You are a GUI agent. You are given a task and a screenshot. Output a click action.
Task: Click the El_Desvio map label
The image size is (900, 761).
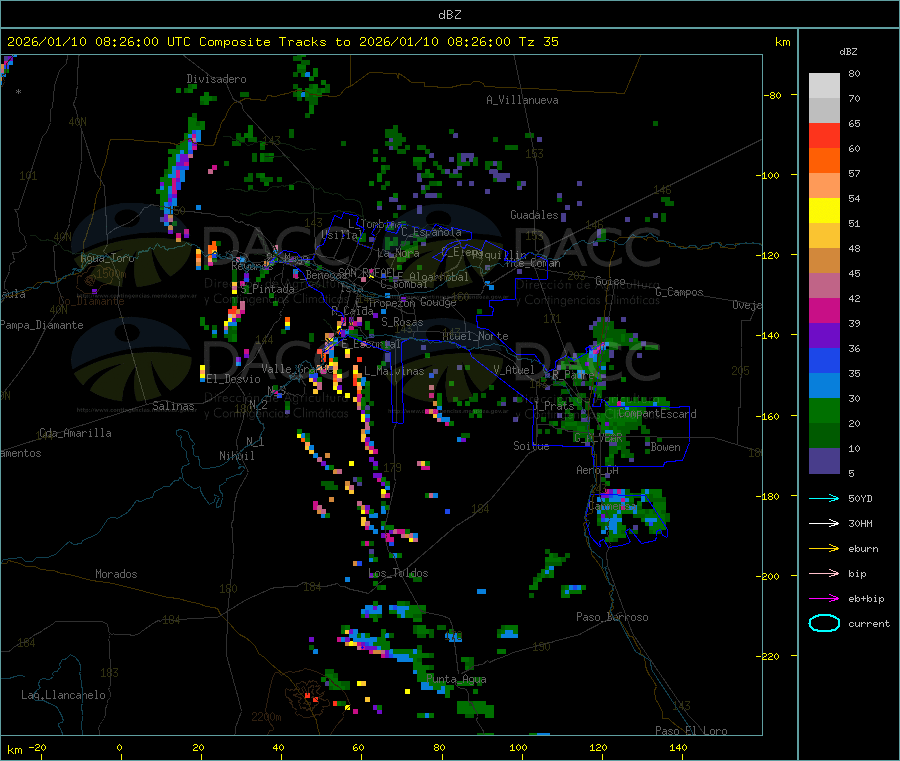pos(234,379)
